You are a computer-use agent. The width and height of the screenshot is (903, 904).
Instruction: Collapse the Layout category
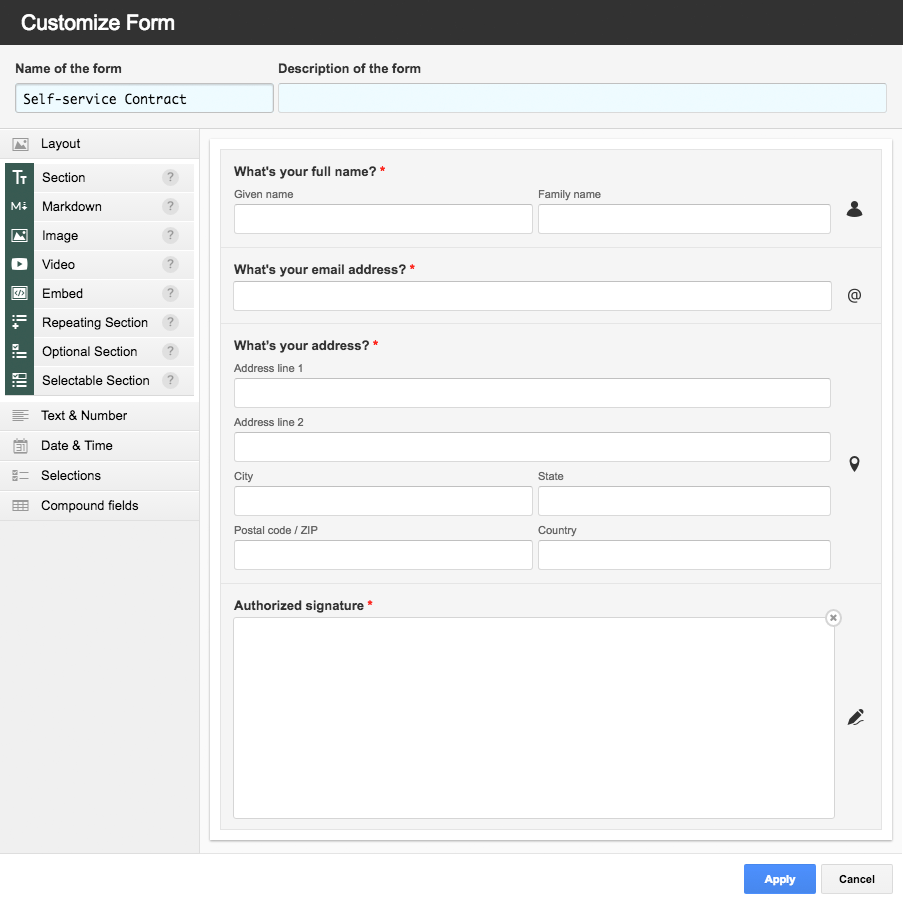(x=100, y=144)
